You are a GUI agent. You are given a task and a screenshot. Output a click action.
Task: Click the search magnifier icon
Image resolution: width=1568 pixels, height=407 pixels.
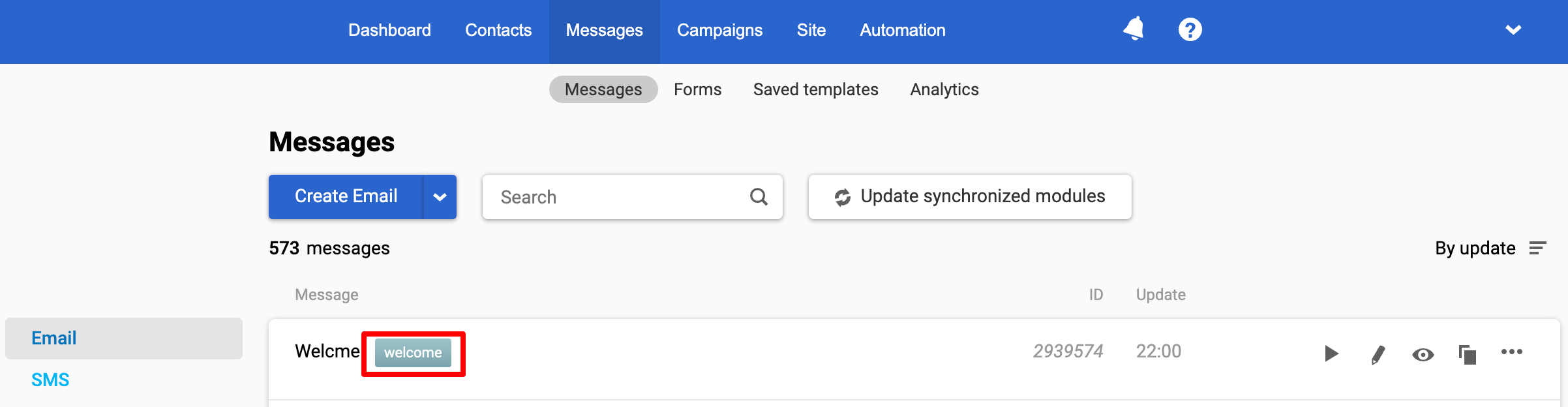coord(759,196)
